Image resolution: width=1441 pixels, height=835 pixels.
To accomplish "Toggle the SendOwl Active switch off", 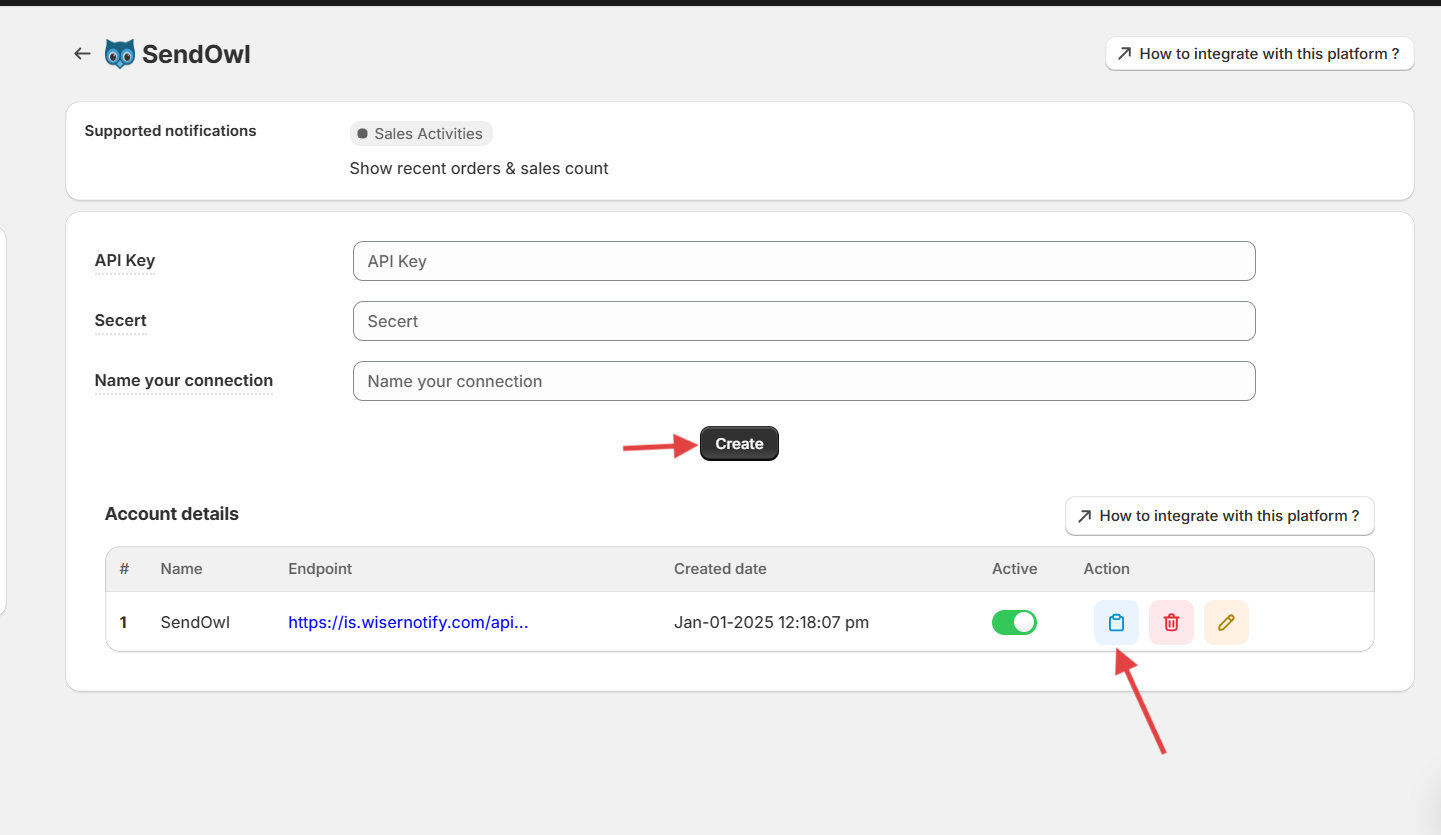I will (x=1014, y=622).
